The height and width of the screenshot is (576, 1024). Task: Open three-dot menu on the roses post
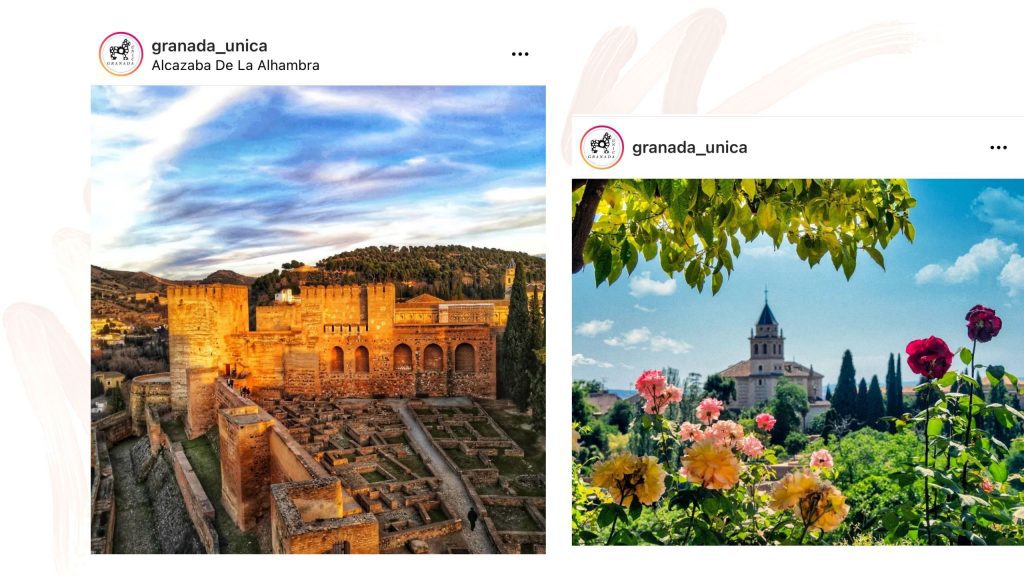click(998, 148)
